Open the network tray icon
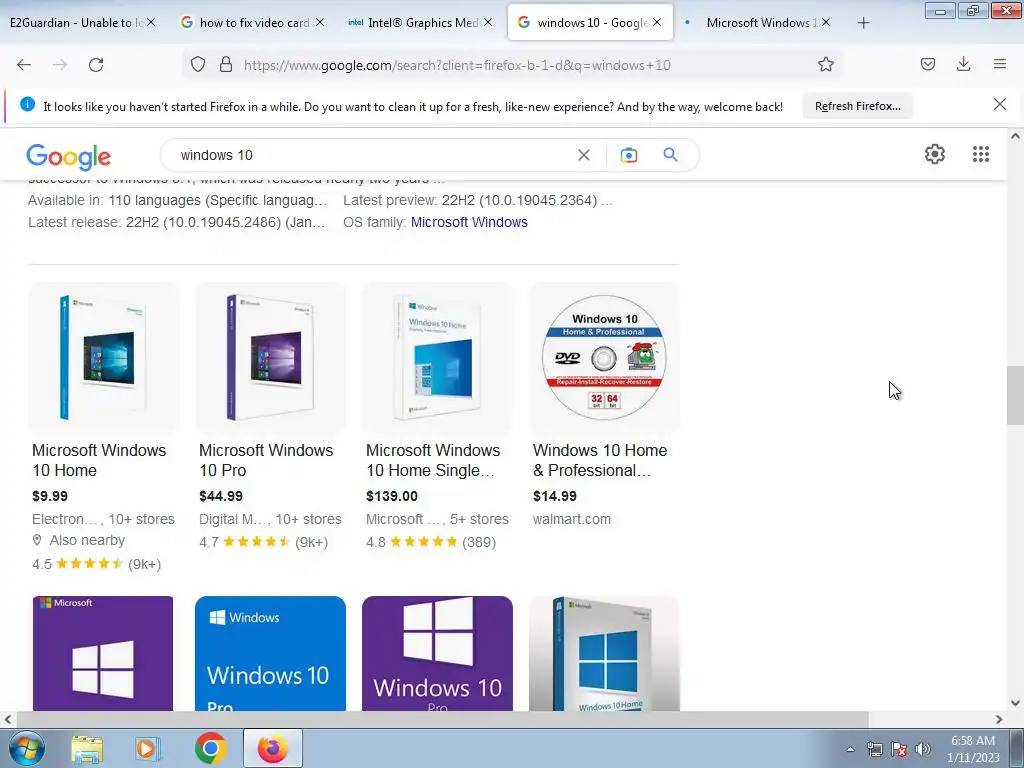This screenshot has width=1024, height=768. pos(874,750)
